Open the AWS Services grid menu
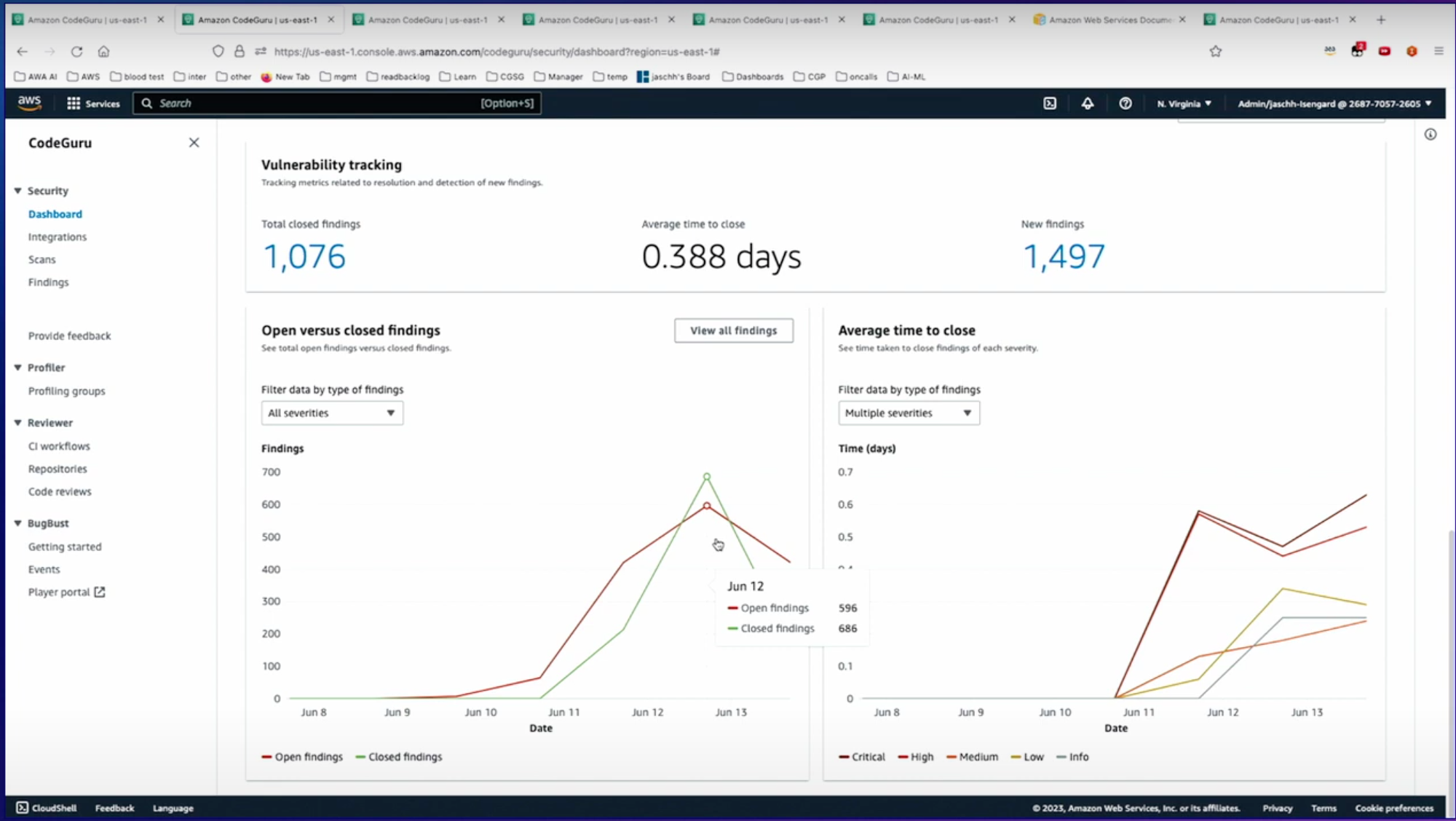Image resolution: width=1456 pixels, height=821 pixels. click(92, 103)
